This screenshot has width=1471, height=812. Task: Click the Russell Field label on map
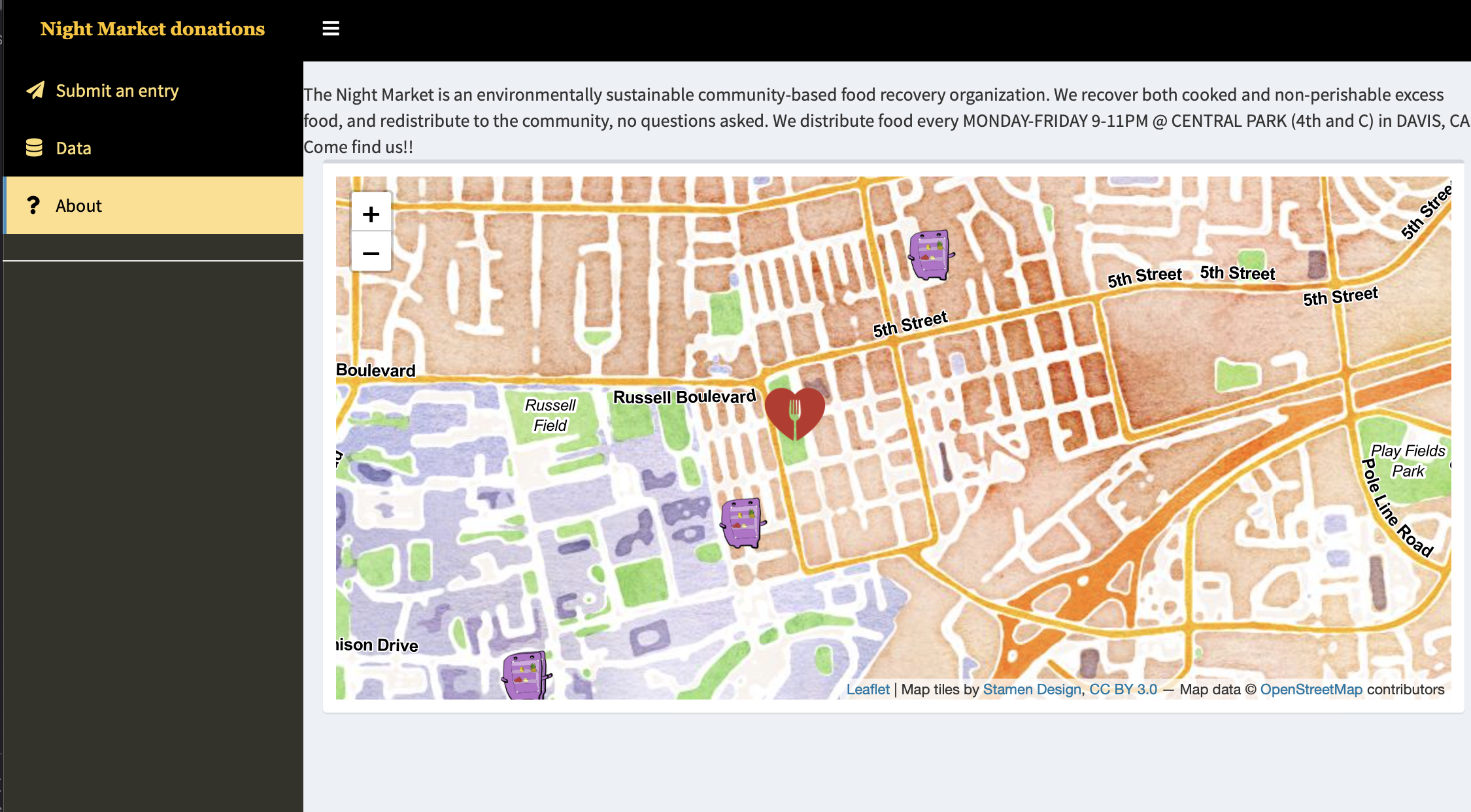tap(550, 415)
